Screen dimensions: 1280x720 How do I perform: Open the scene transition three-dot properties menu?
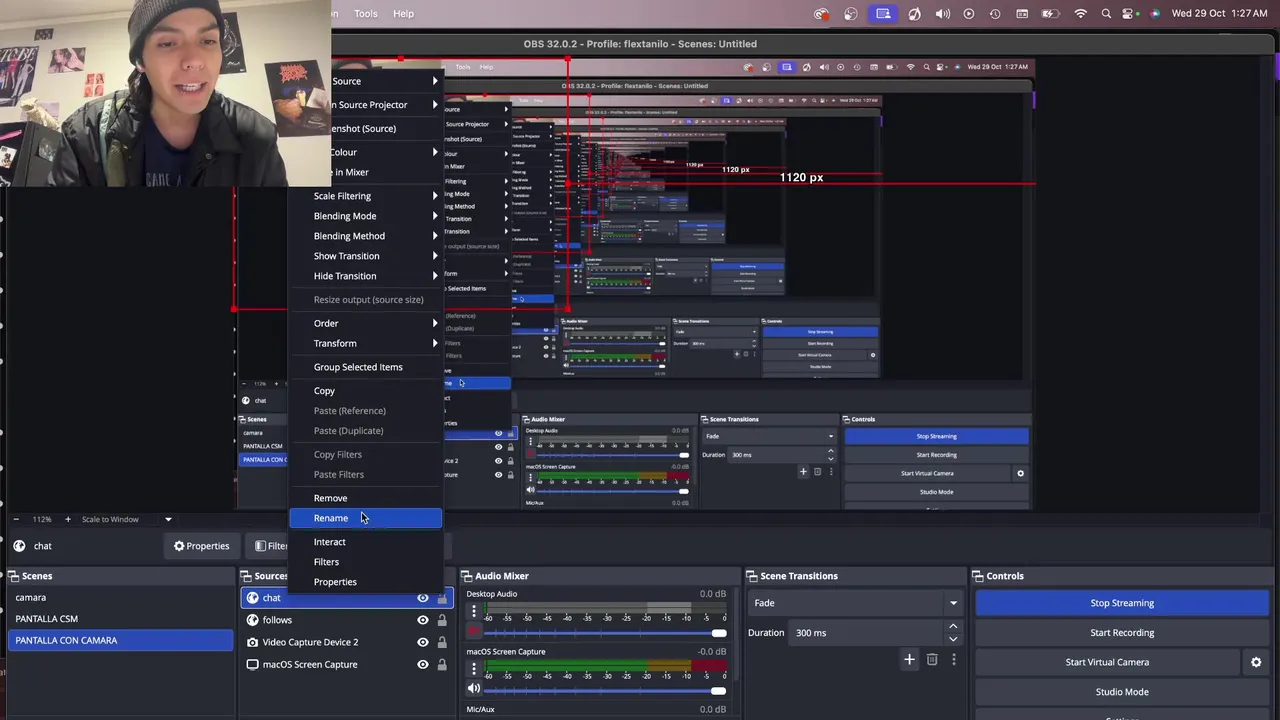point(953,659)
